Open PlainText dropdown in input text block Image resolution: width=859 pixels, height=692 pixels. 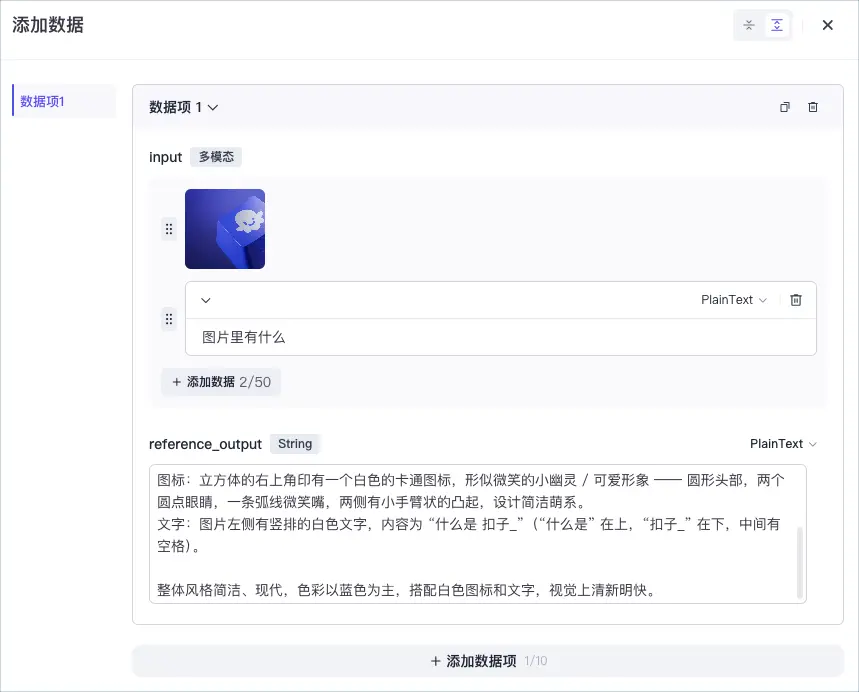tap(734, 300)
